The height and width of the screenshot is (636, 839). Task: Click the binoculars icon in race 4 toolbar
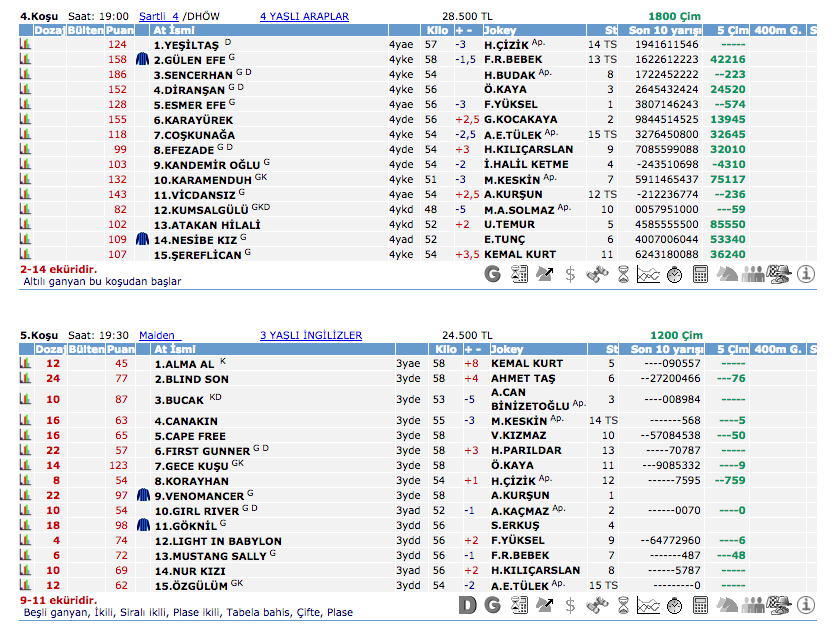tap(597, 274)
